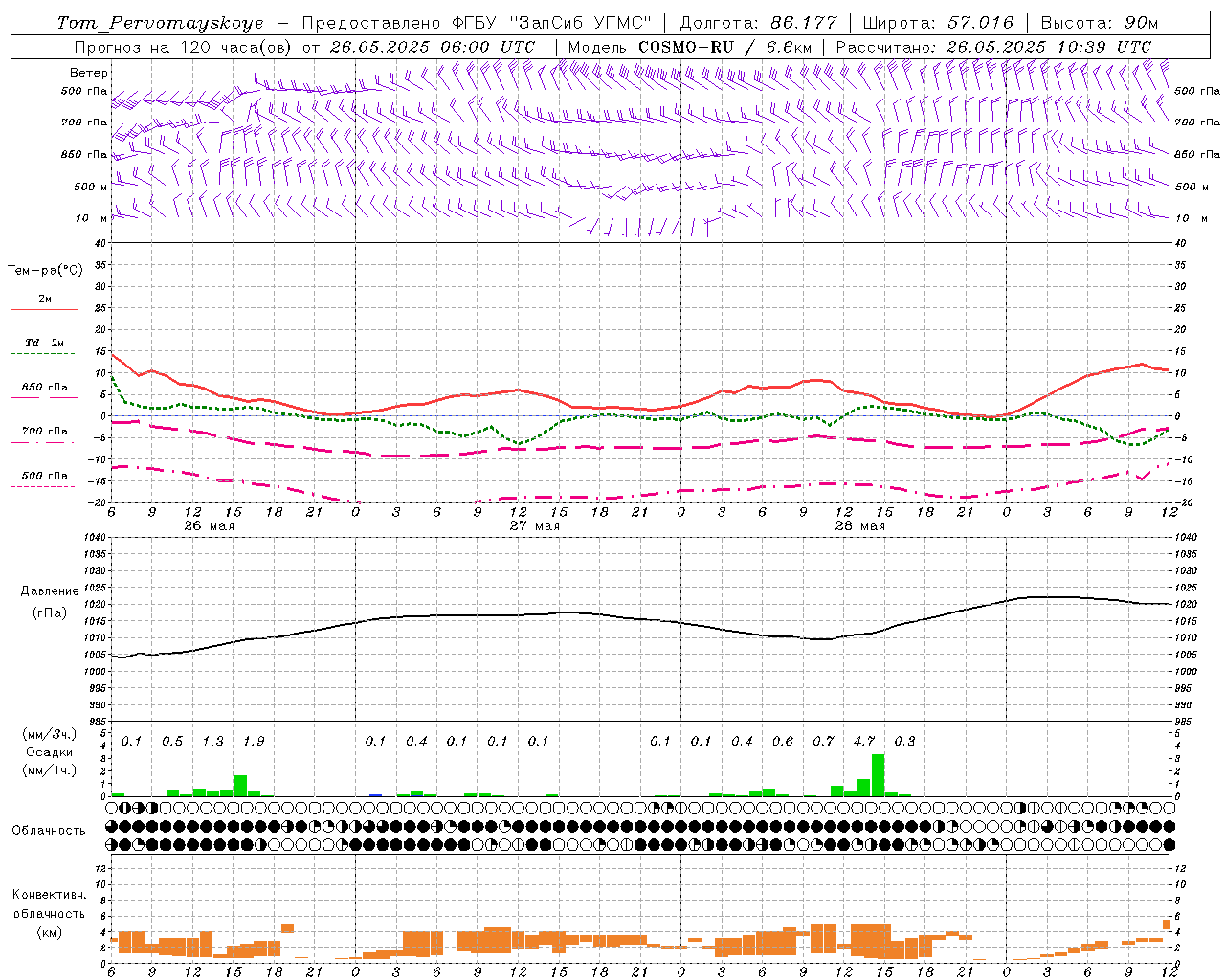Click the tallest green precipitation bar

[x=878, y=775]
